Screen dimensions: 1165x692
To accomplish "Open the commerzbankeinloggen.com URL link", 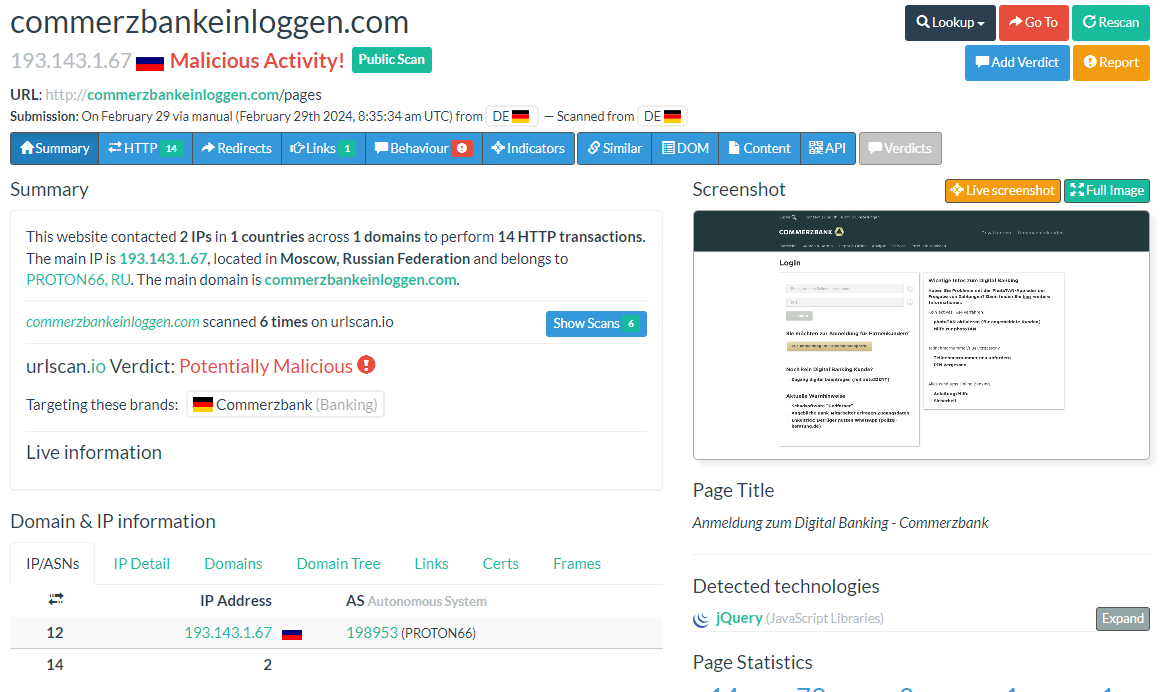I will pyautogui.click(x=183, y=94).
